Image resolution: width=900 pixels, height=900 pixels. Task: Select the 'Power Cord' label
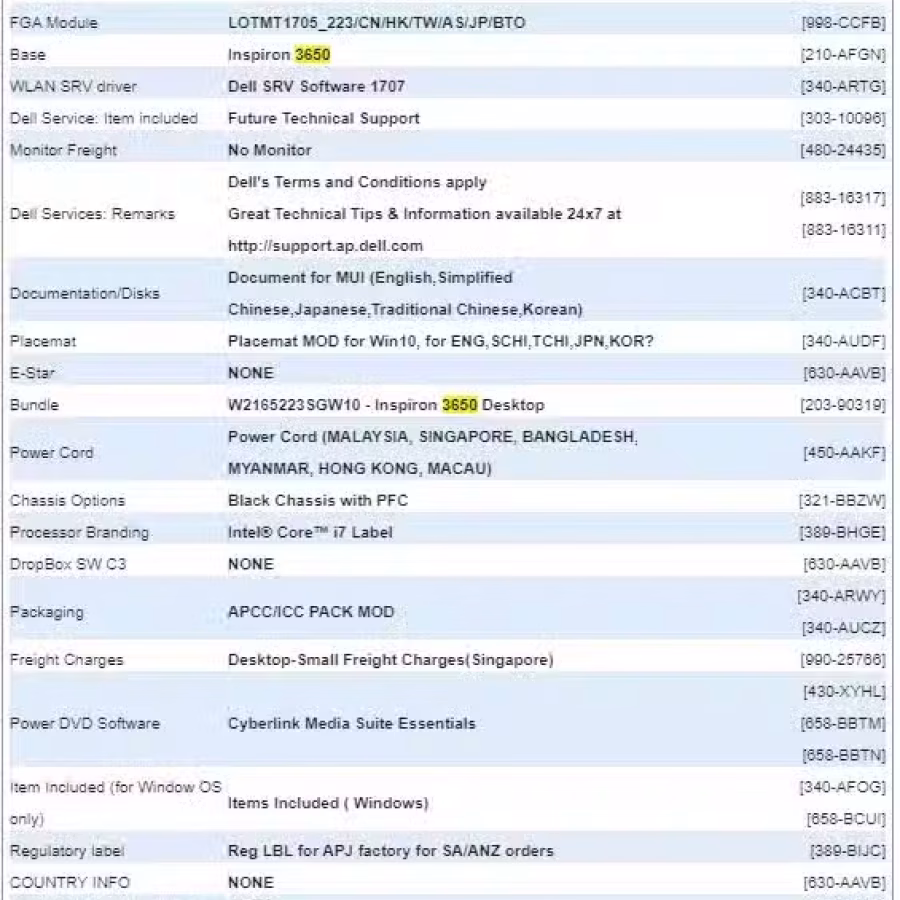52,453
